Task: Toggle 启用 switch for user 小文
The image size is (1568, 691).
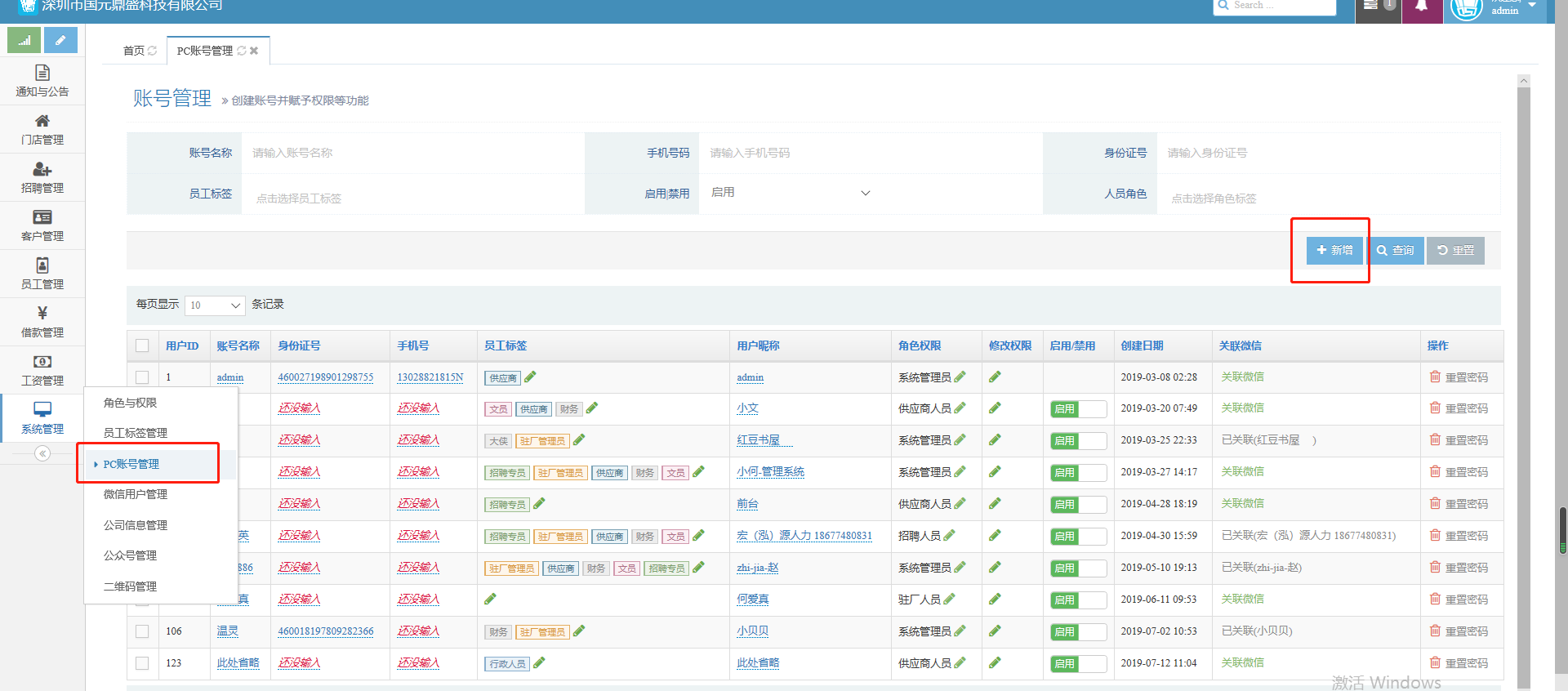Action: coord(1078,409)
